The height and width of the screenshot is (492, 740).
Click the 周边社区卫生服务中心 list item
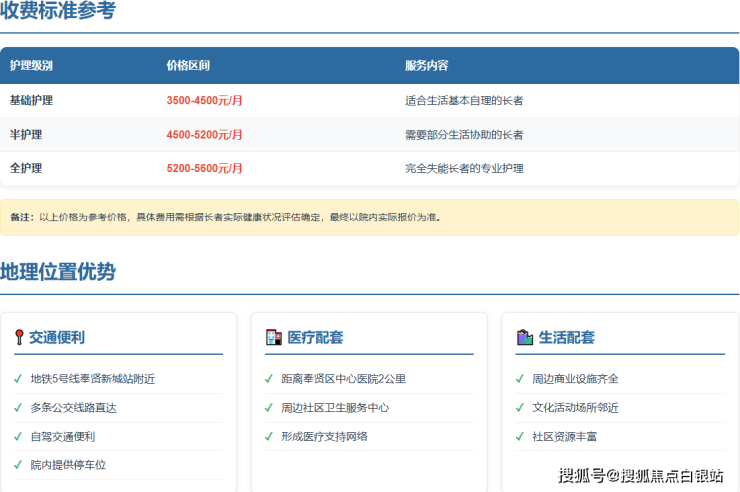coord(335,408)
